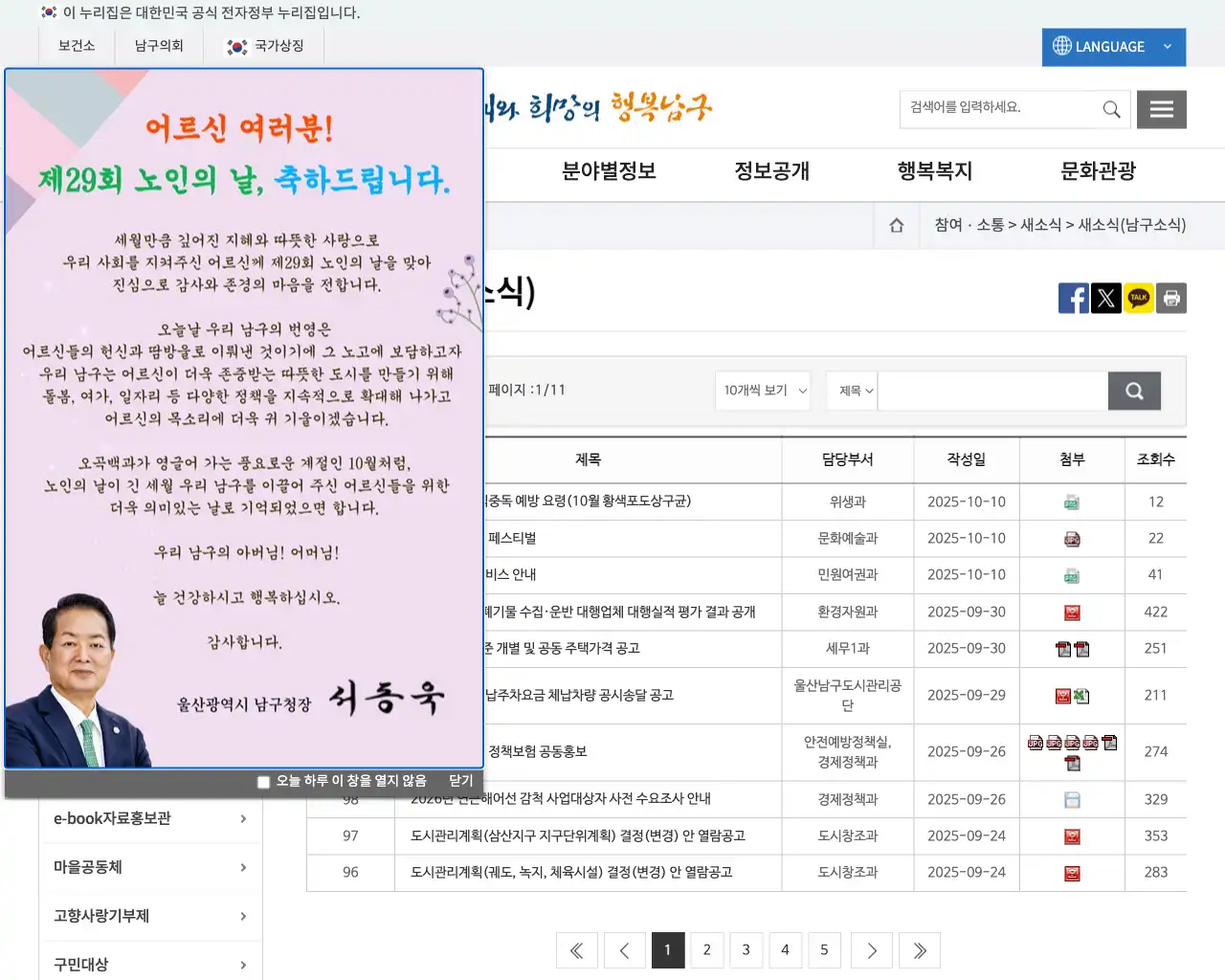Expand e-book자료홍보관 sidebar item
1225x980 pixels.
(150, 818)
